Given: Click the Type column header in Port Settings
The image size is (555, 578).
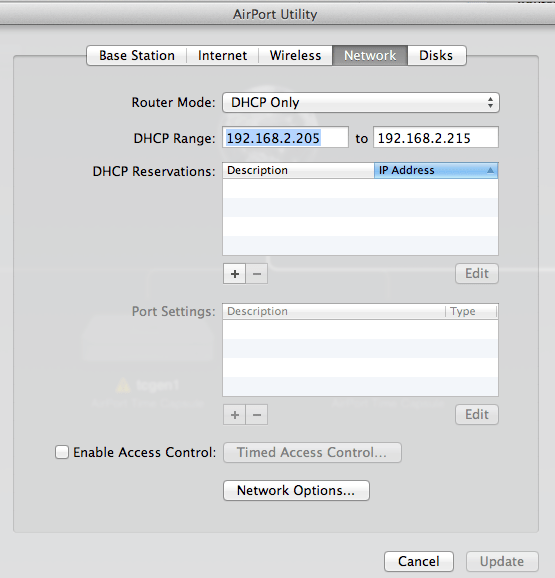Looking at the screenshot, I should (x=471, y=311).
